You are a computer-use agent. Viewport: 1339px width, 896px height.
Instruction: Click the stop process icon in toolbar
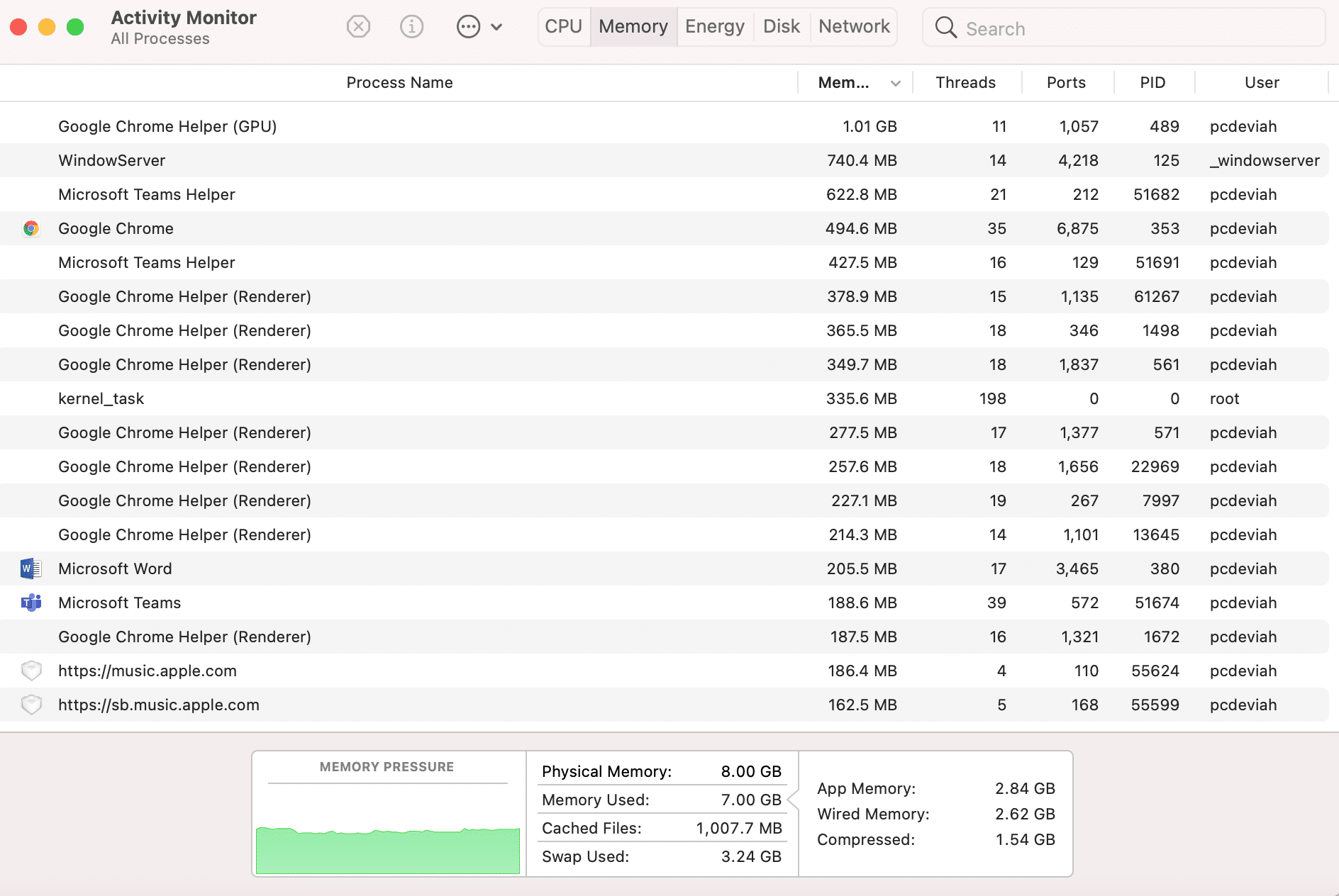[358, 27]
